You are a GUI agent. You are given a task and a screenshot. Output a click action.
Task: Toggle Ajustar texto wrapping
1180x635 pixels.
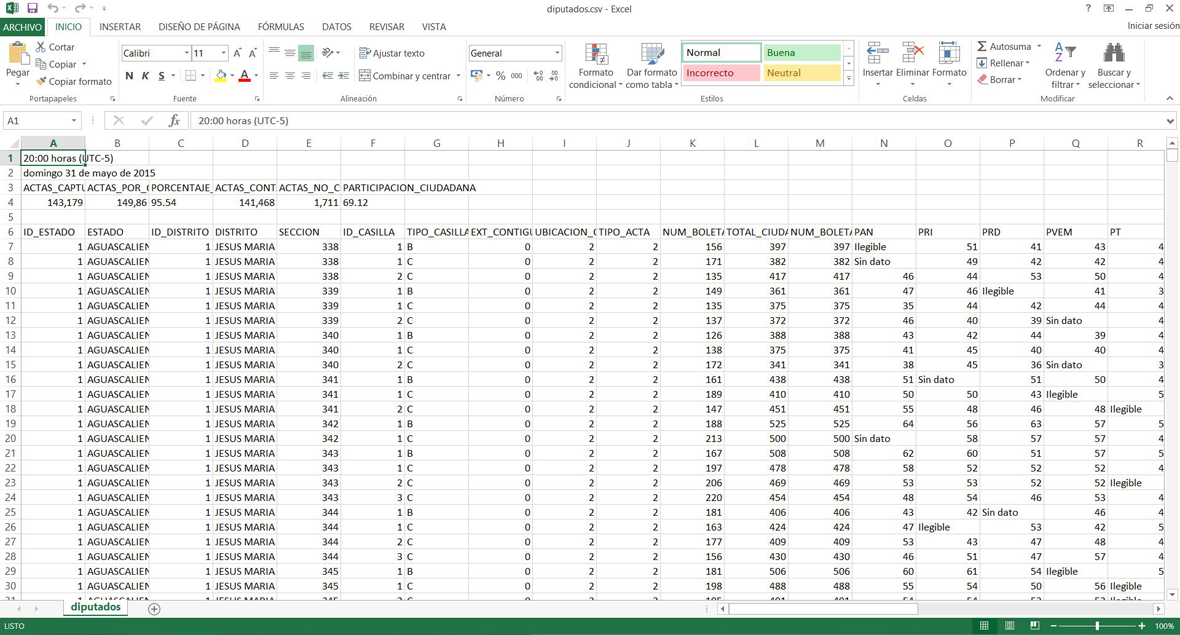click(x=391, y=53)
